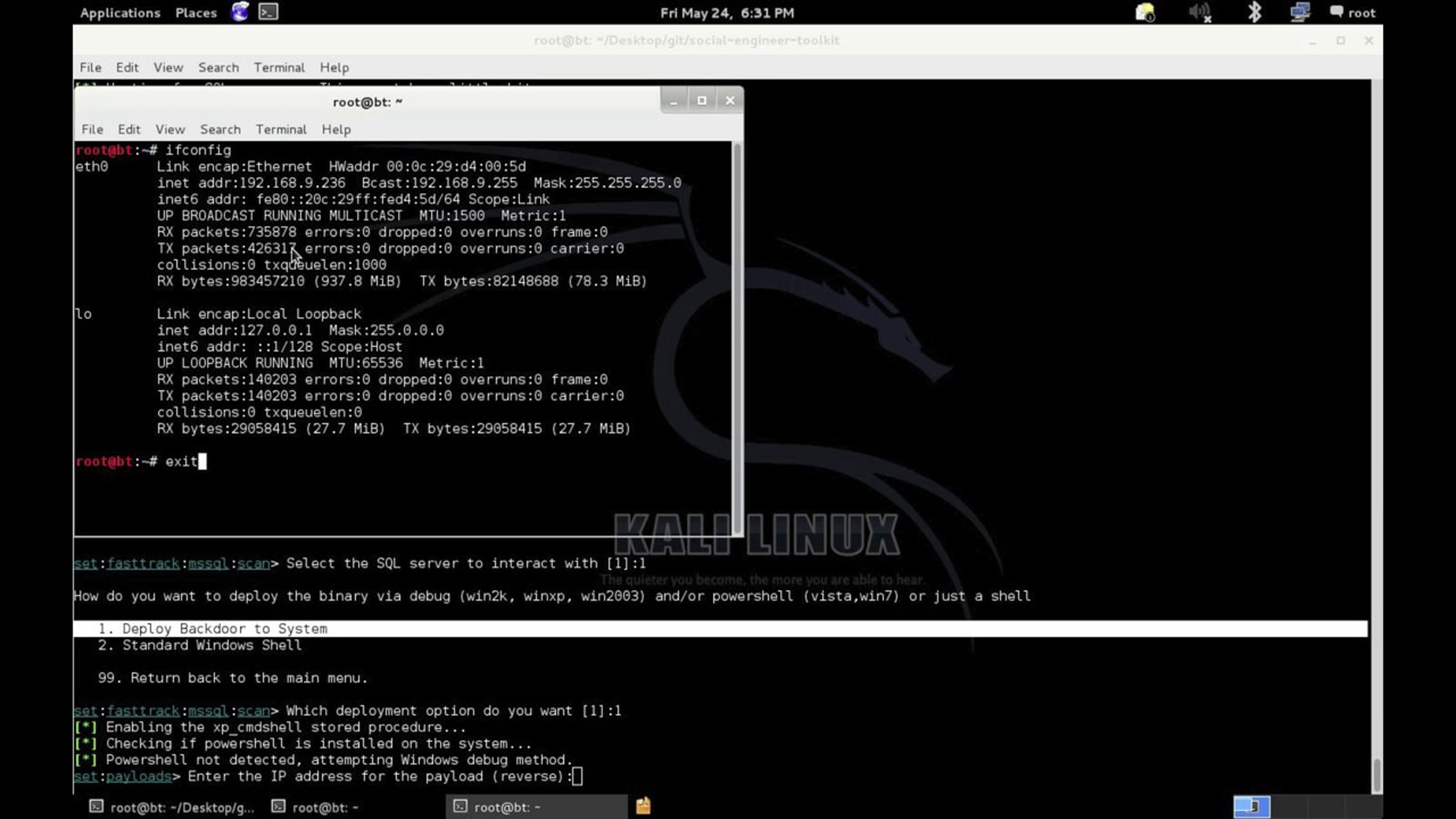The image size is (1456, 819).
Task: Open the Applications menu
Action: pos(120,13)
